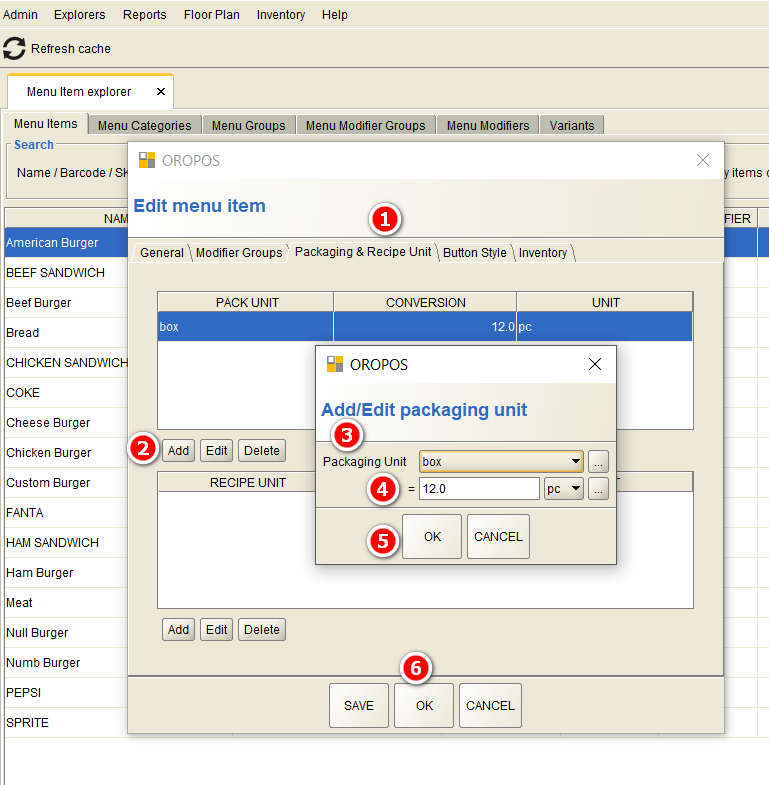Click the UNIT column header
The height and width of the screenshot is (785, 769).
605,302
